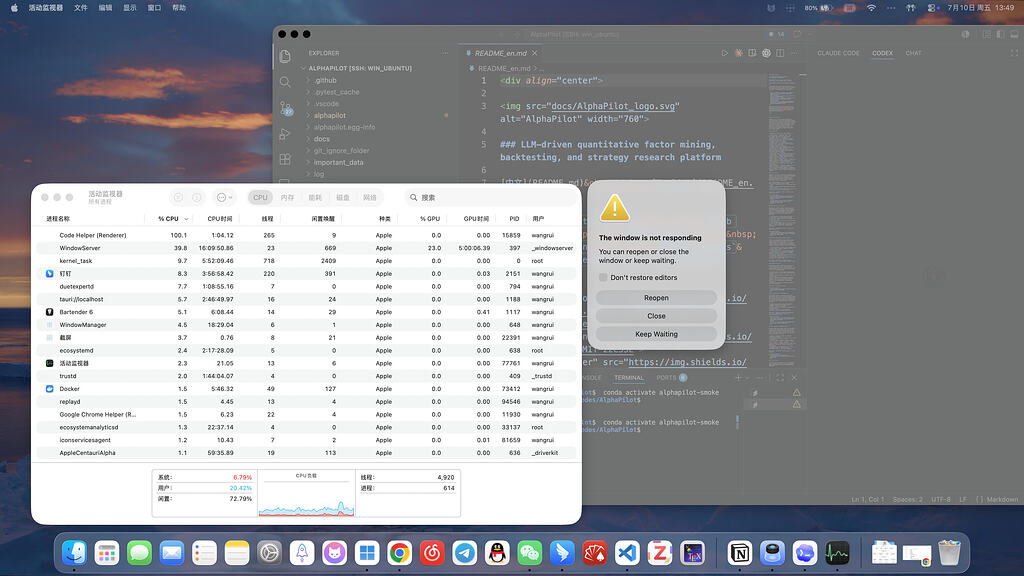Open Visual Studio Code from the Dock
The width and height of the screenshot is (1024, 576).
[x=627, y=553]
